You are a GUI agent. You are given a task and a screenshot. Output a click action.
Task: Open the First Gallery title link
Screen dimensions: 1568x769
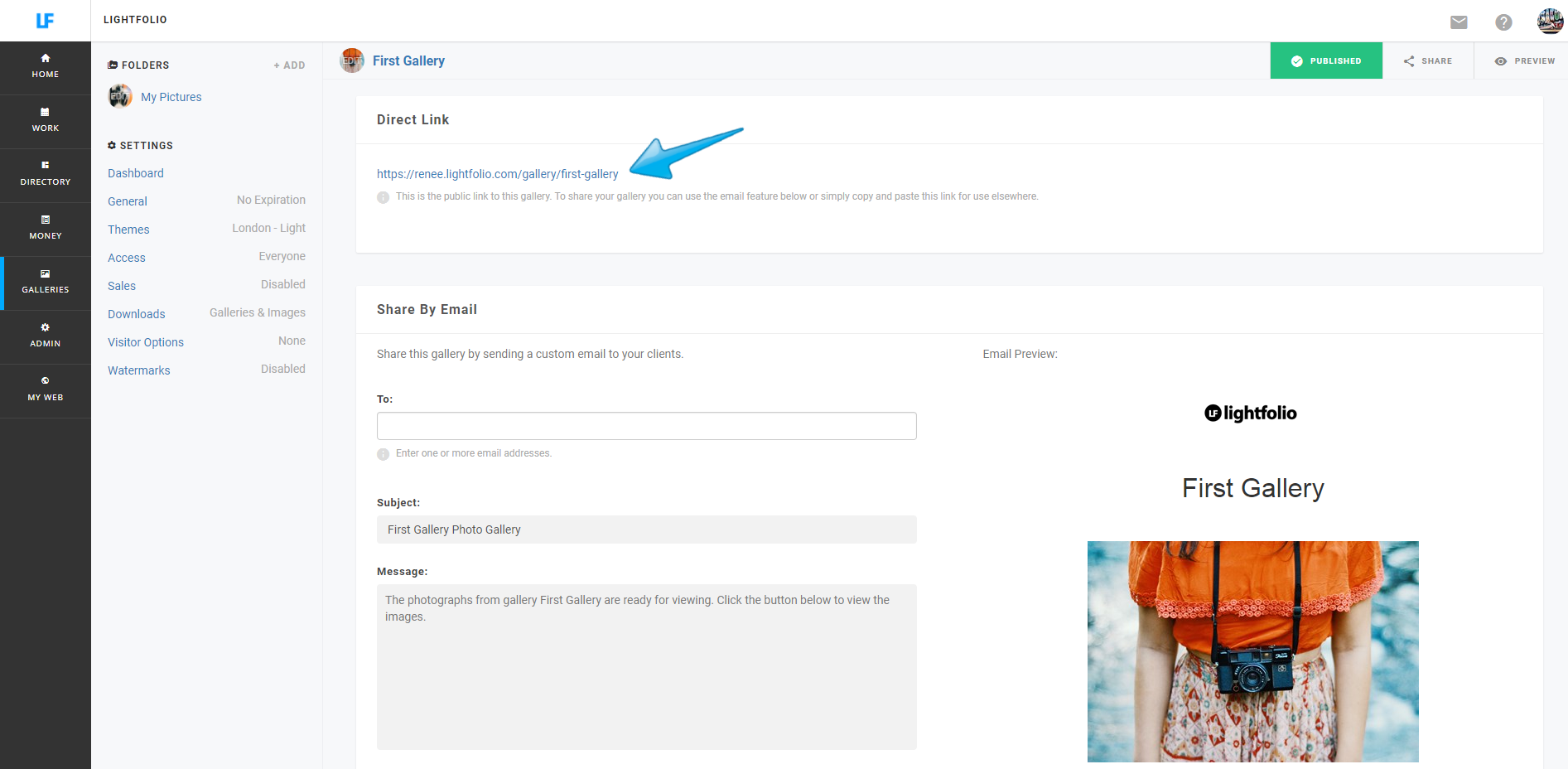pyautogui.click(x=408, y=60)
